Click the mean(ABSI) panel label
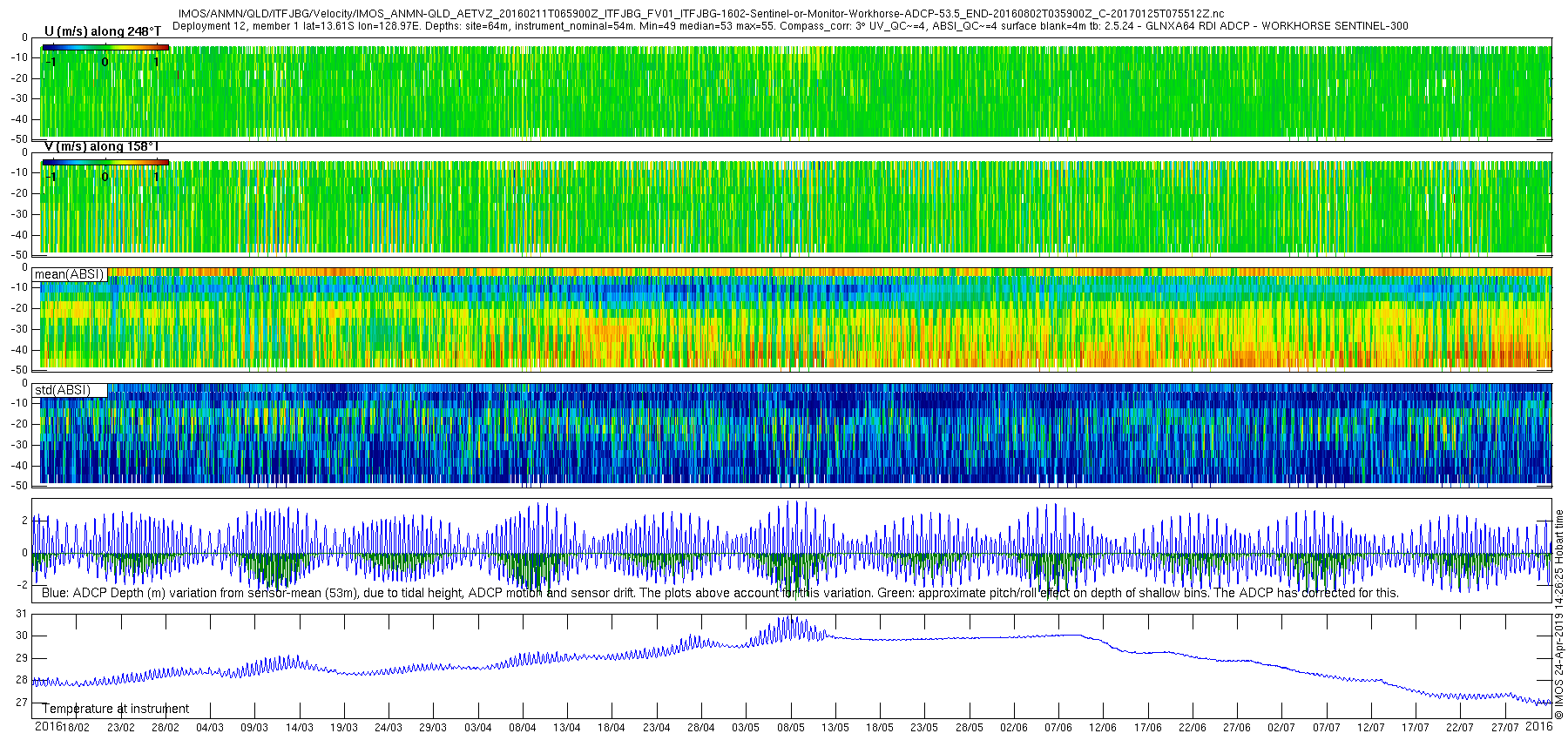This screenshot has height=740, width=1568. coord(70,274)
